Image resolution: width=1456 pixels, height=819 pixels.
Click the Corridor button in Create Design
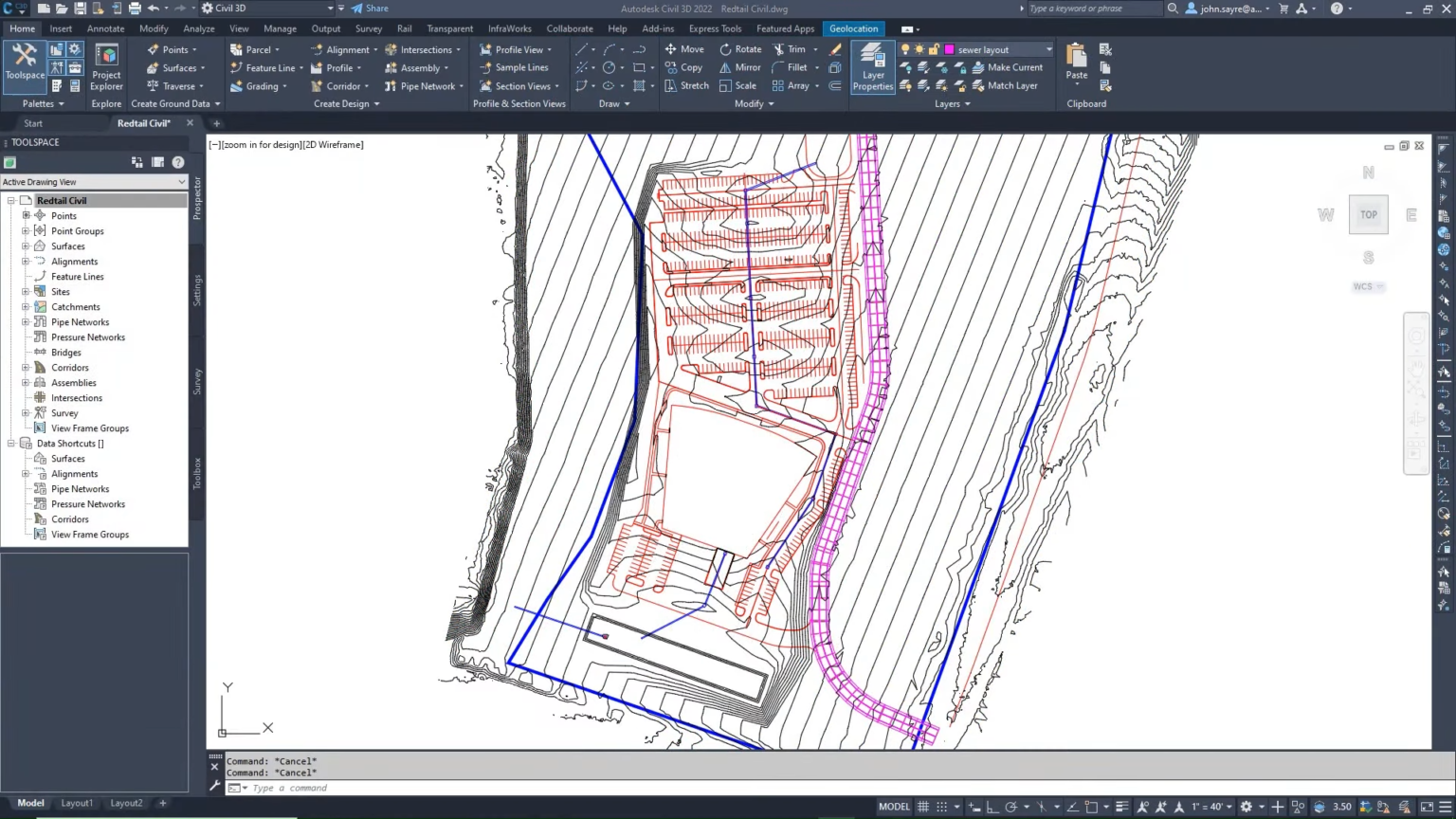339,85
